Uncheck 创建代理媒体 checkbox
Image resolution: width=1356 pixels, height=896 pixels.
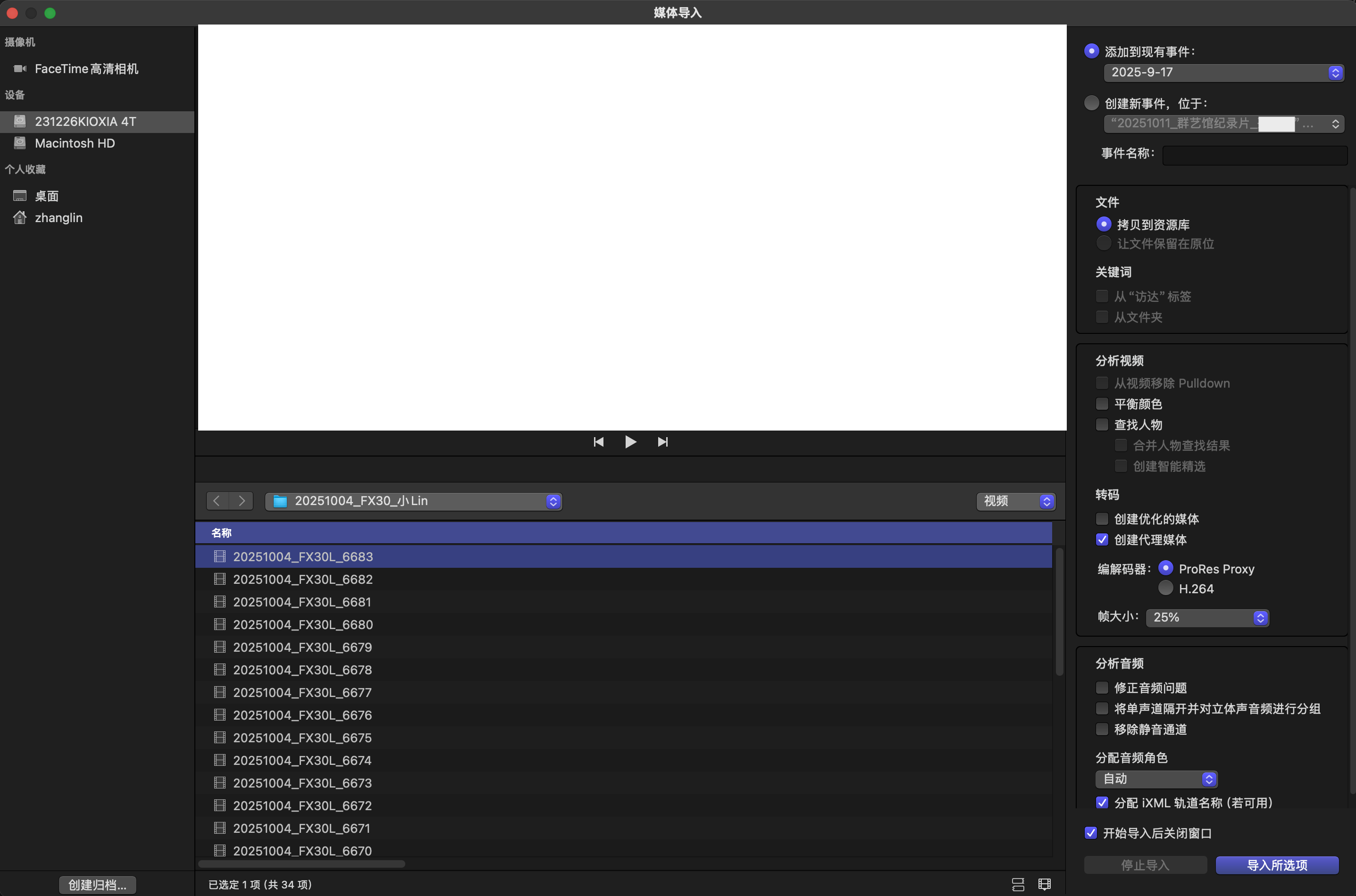coord(1101,539)
